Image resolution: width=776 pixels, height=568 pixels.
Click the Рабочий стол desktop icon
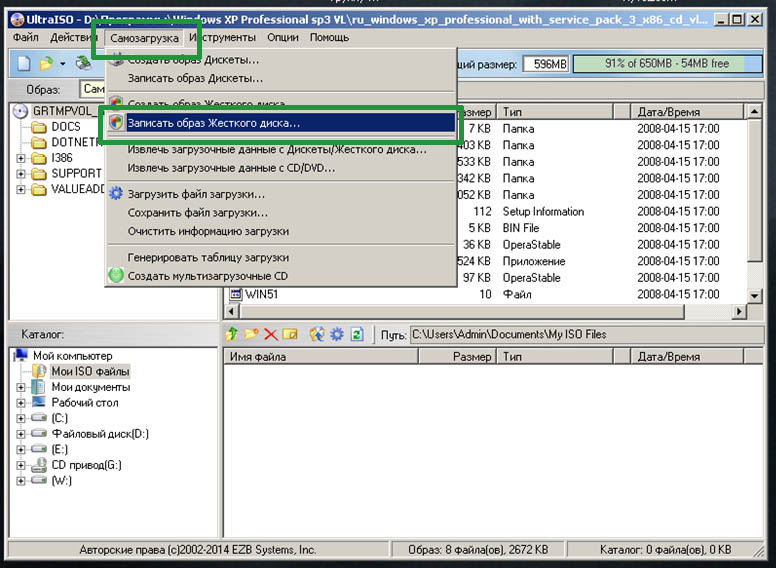[x=39, y=402]
